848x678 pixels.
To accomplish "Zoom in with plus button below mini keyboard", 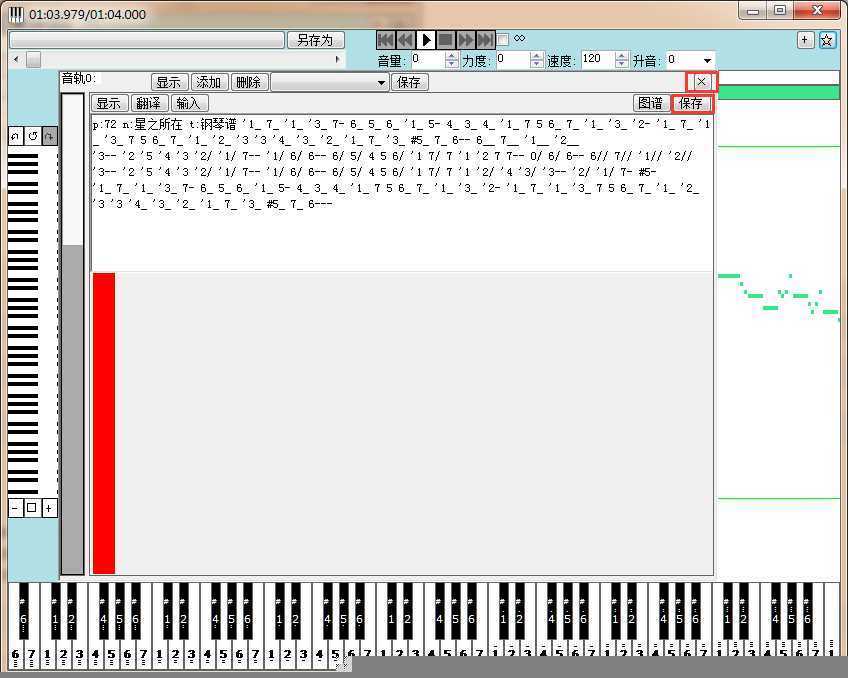I will click(x=49, y=508).
